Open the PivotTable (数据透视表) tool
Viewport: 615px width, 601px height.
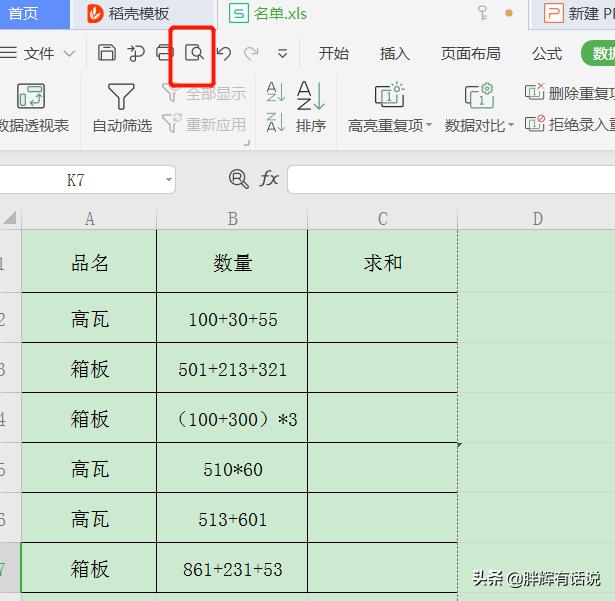click(x=32, y=108)
